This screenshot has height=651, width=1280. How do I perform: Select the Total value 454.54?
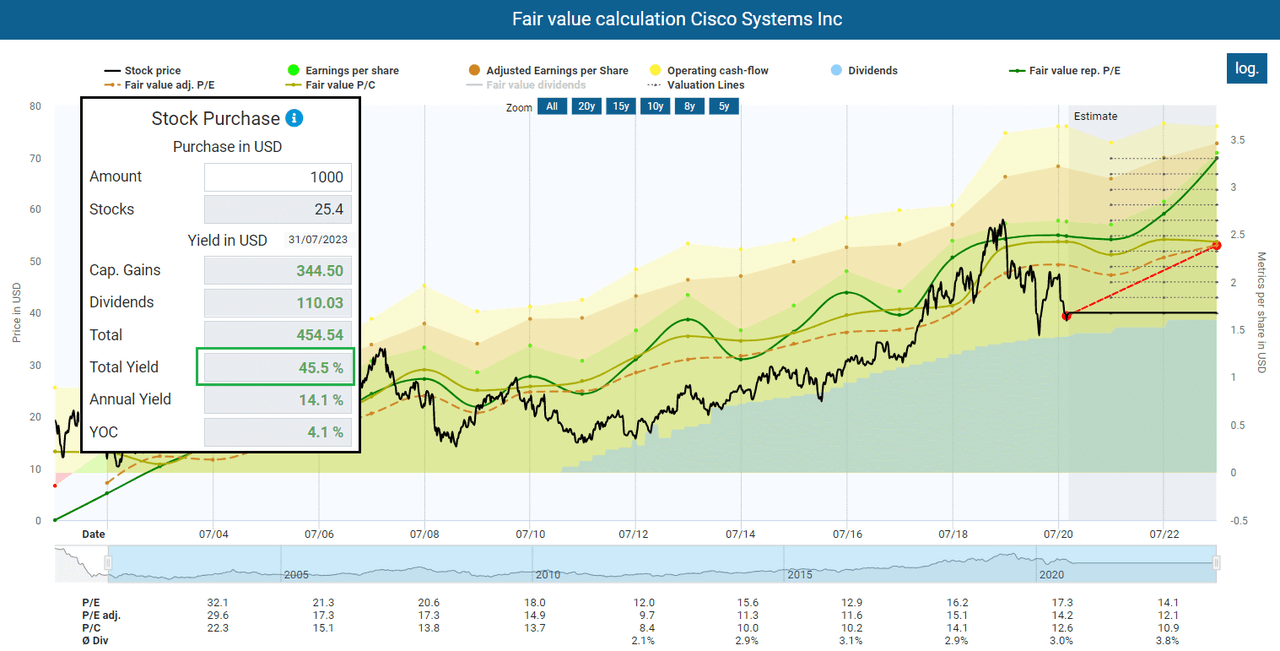[x=278, y=334]
